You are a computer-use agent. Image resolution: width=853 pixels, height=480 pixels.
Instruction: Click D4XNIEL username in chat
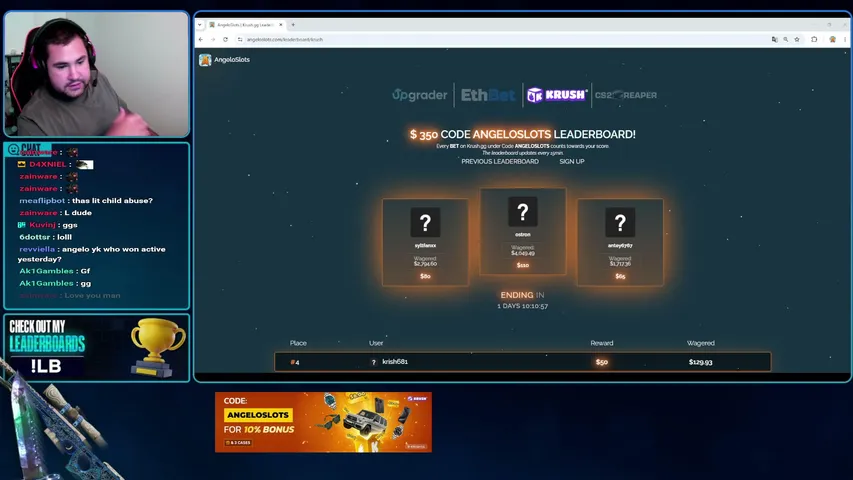point(47,164)
